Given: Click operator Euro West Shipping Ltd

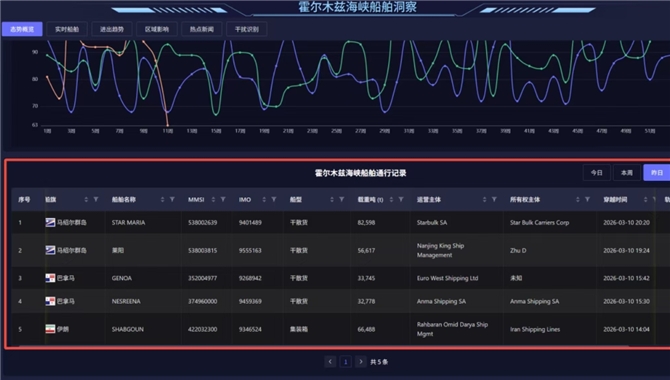Looking at the screenshot, I should 447,278.
